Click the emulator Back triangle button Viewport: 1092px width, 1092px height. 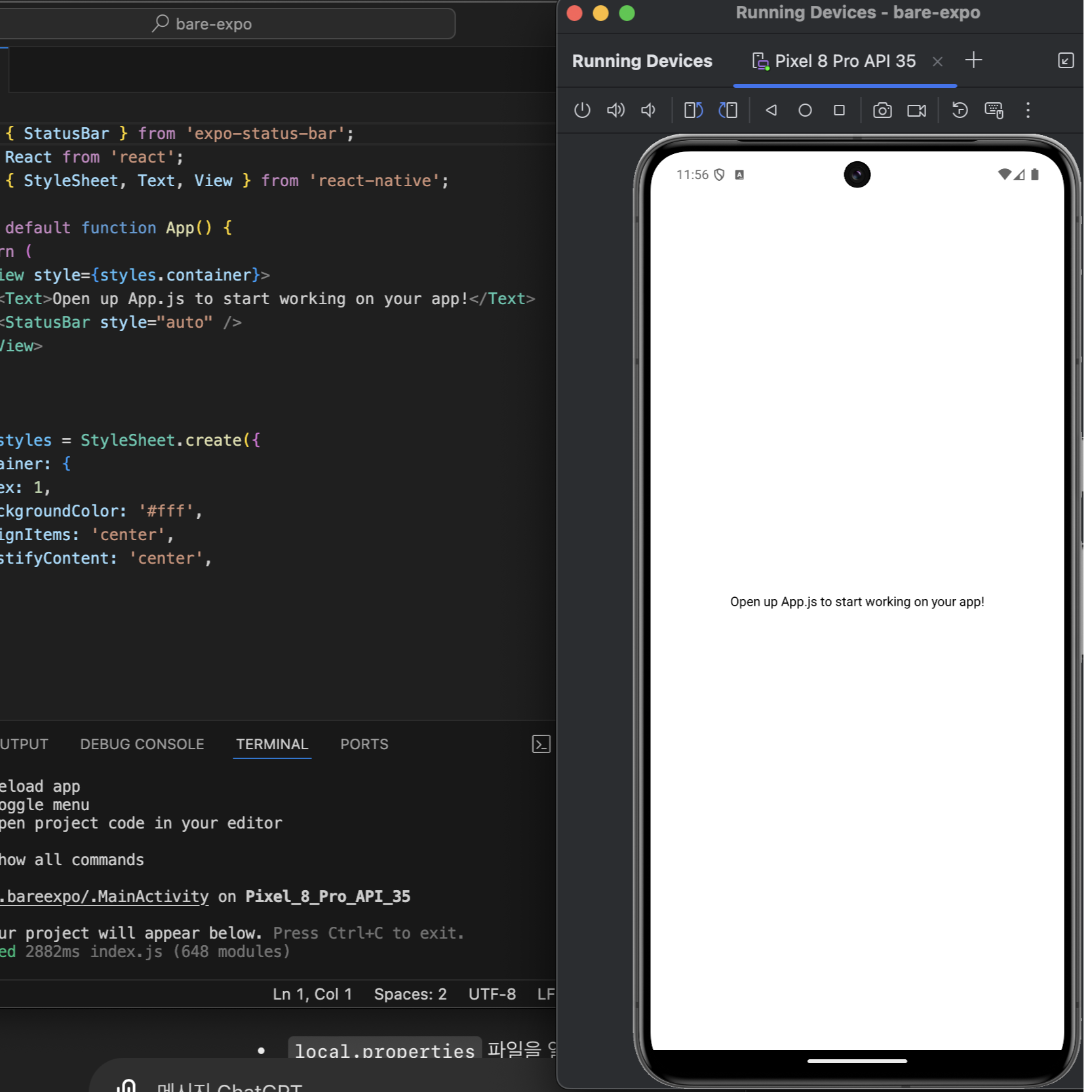pyautogui.click(x=771, y=110)
